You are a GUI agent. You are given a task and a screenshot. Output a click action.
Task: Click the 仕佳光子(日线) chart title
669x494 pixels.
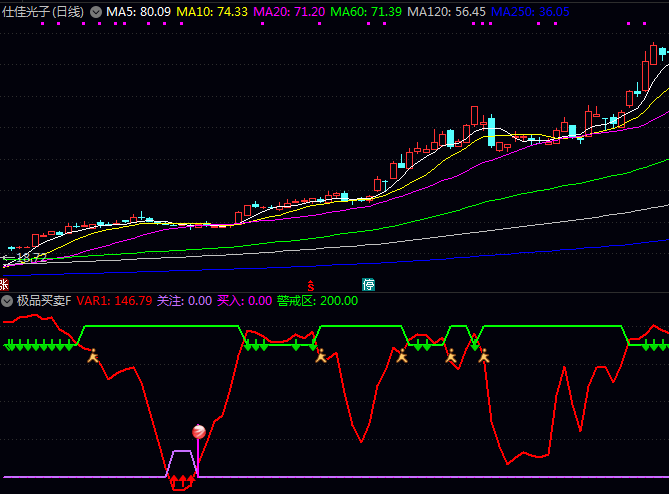pos(43,11)
